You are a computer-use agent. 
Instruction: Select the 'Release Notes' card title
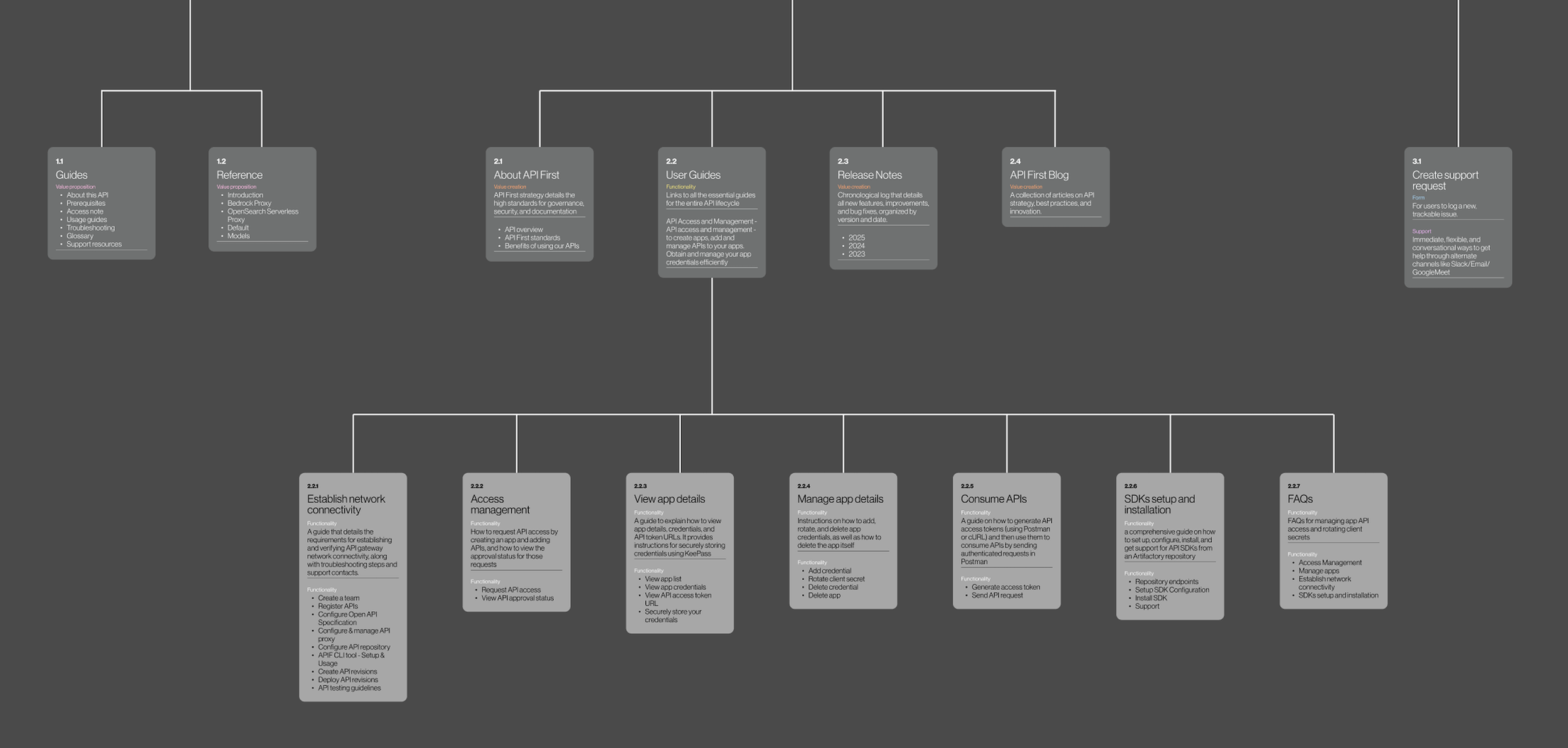click(869, 175)
